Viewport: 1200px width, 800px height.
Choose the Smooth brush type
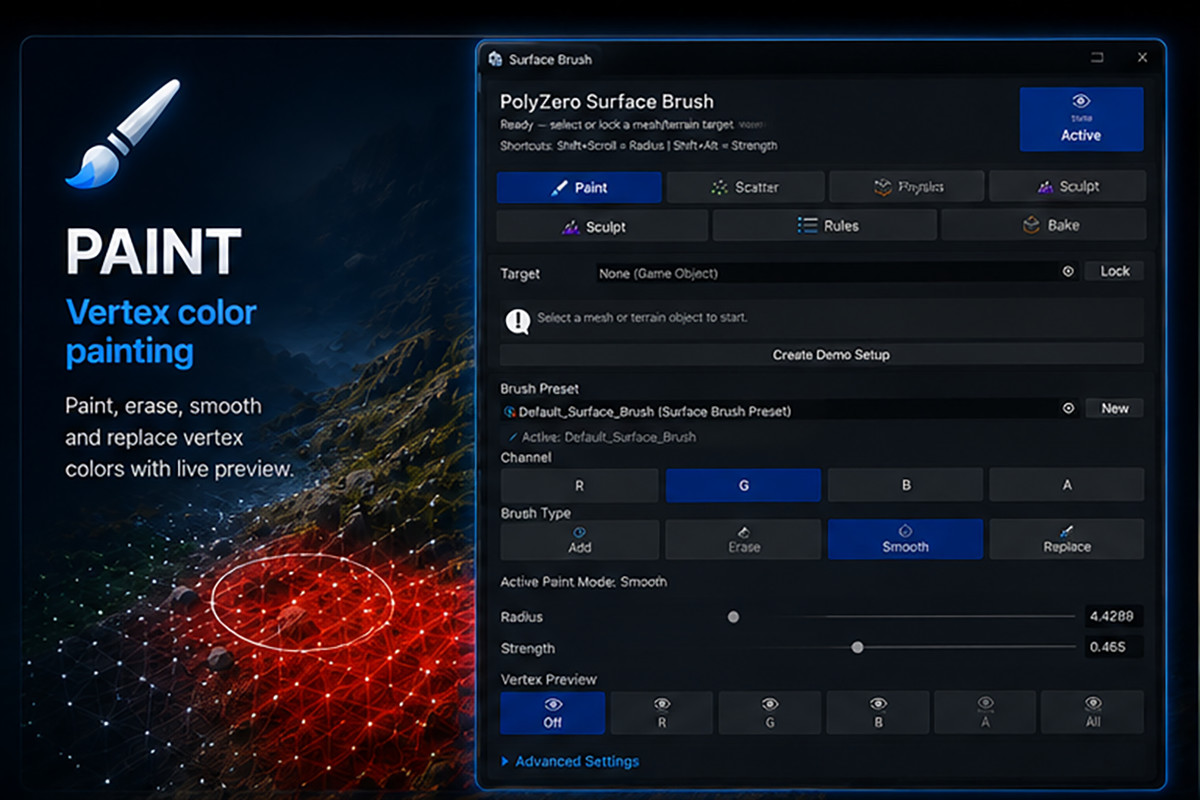[x=906, y=539]
